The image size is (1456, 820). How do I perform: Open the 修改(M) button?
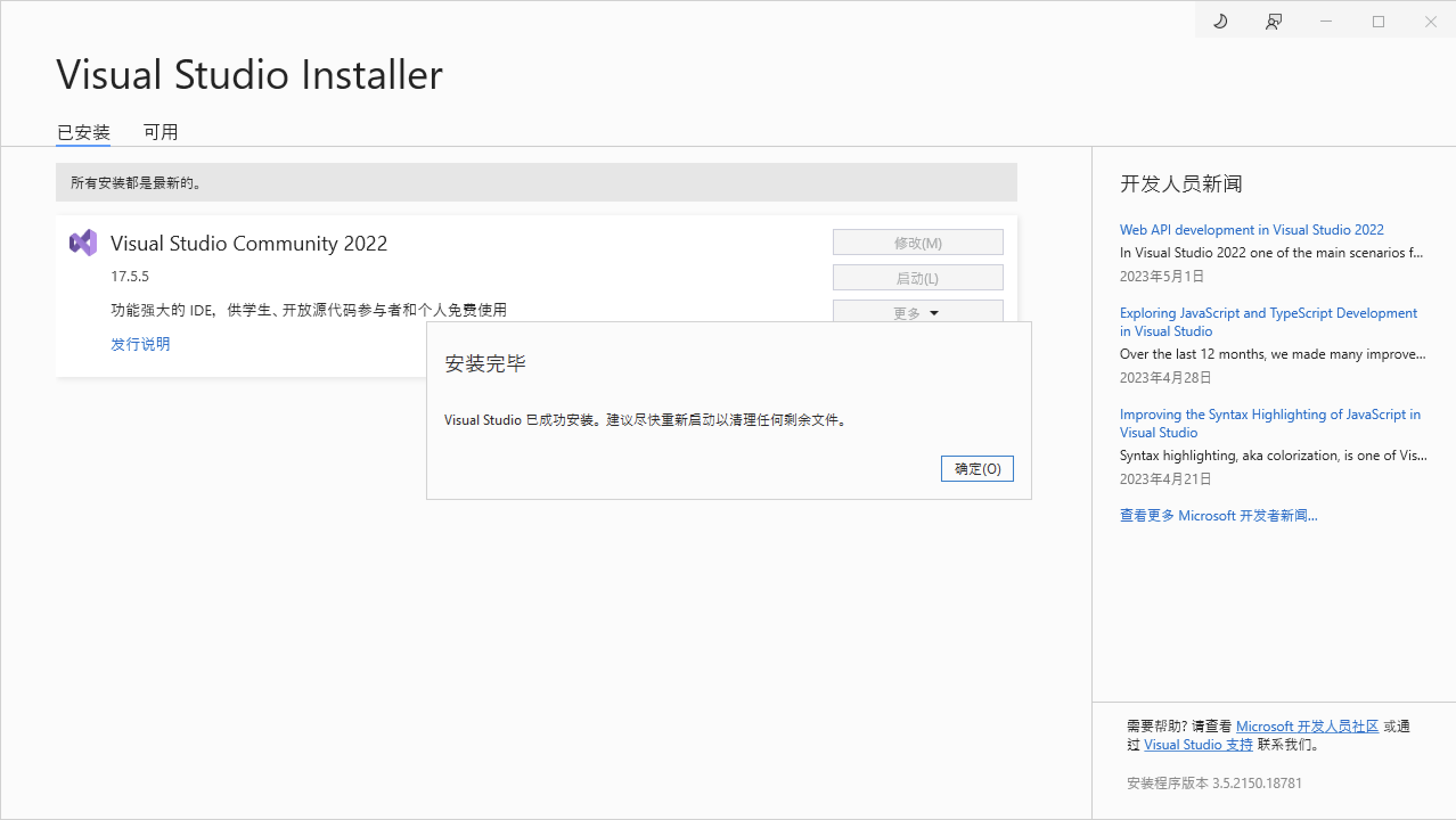[917, 242]
